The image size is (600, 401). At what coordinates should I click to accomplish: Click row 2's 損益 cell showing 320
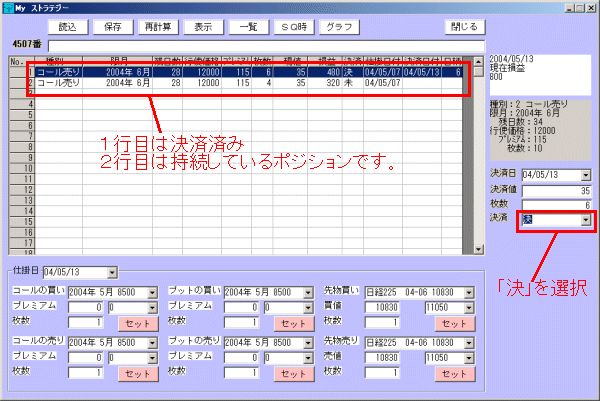[324, 83]
